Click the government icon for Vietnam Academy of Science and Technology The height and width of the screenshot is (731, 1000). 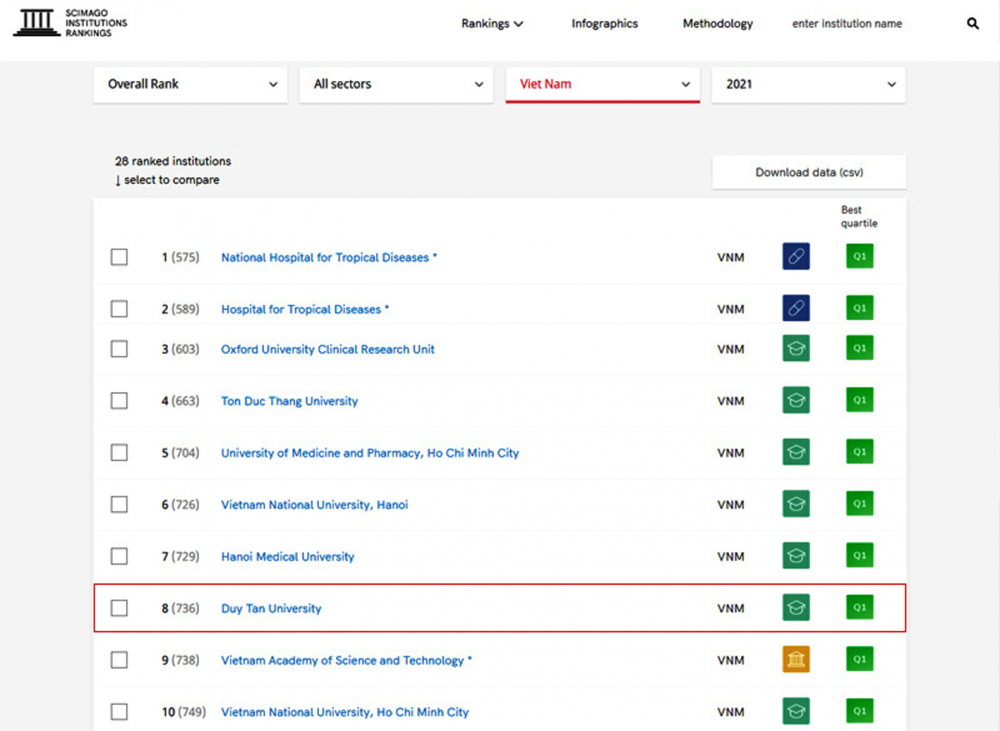point(796,659)
